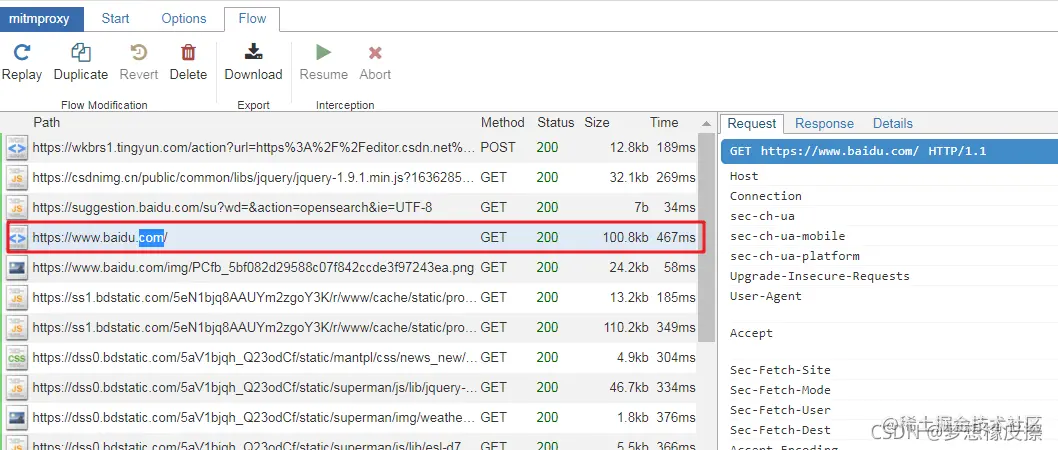Click the Resume interception icon
Viewport: 1058px width, 450px height.
[324, 52]
